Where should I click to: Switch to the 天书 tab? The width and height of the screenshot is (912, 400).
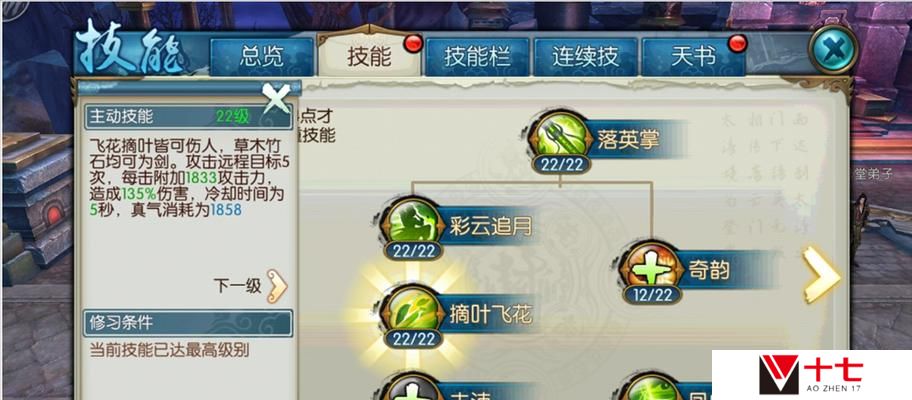pos(693,57)
